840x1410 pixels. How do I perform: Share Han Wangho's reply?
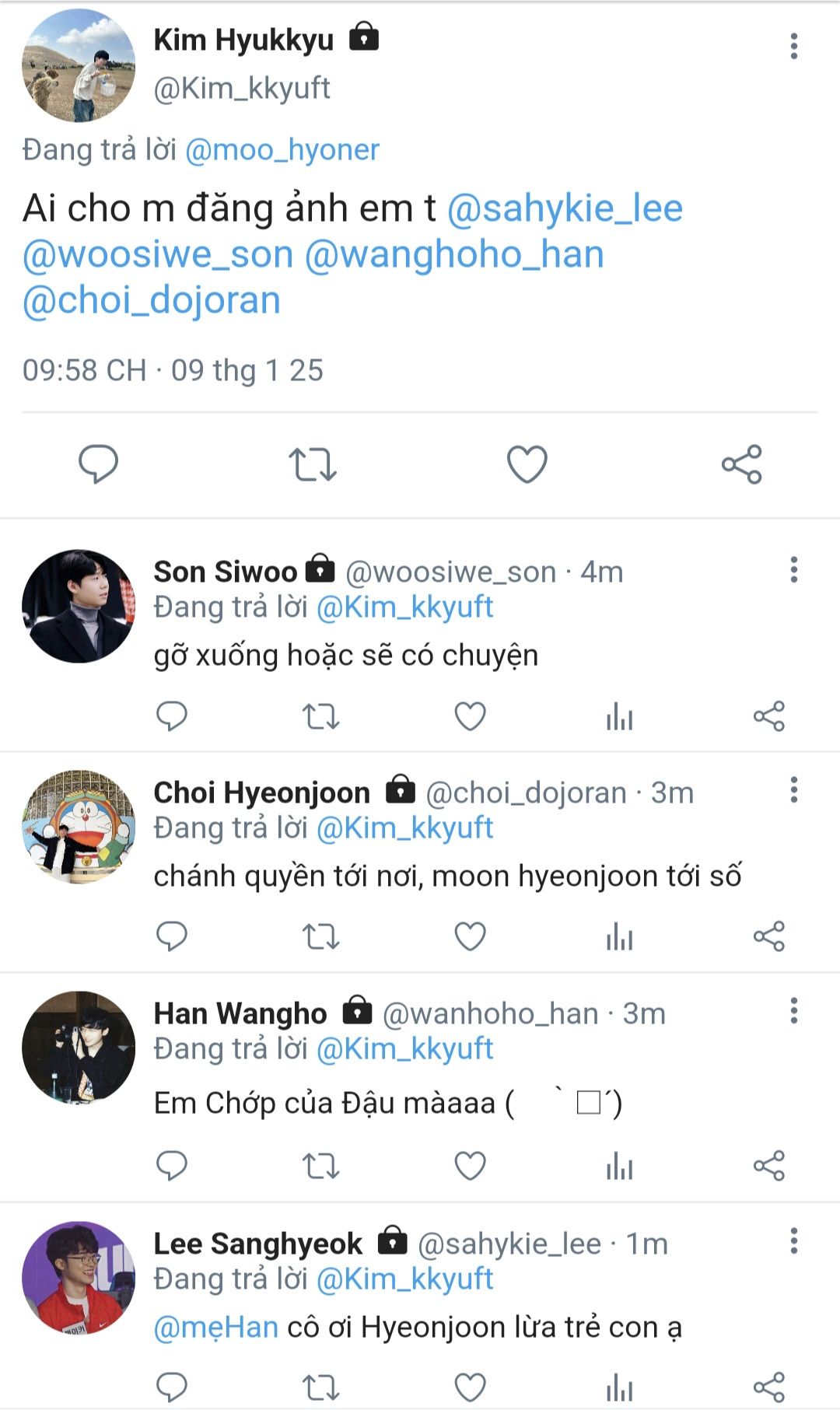click(x=768, y=1165)
